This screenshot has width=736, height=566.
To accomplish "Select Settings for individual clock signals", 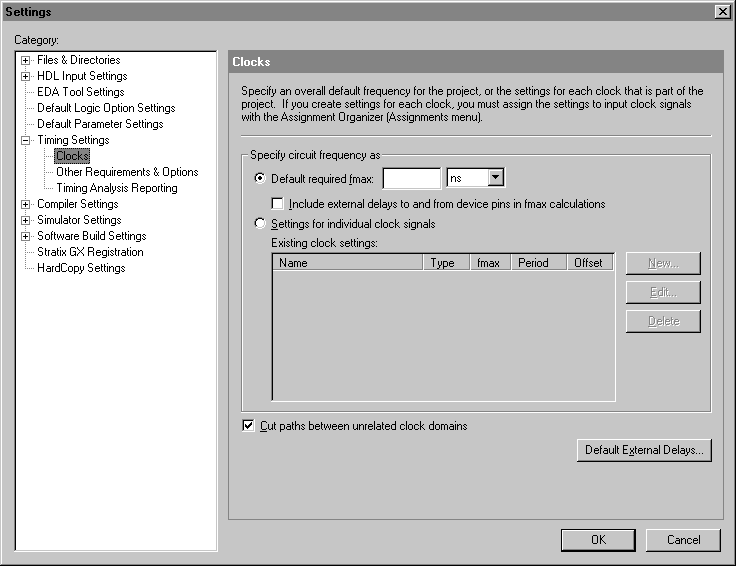I will 261,224.
